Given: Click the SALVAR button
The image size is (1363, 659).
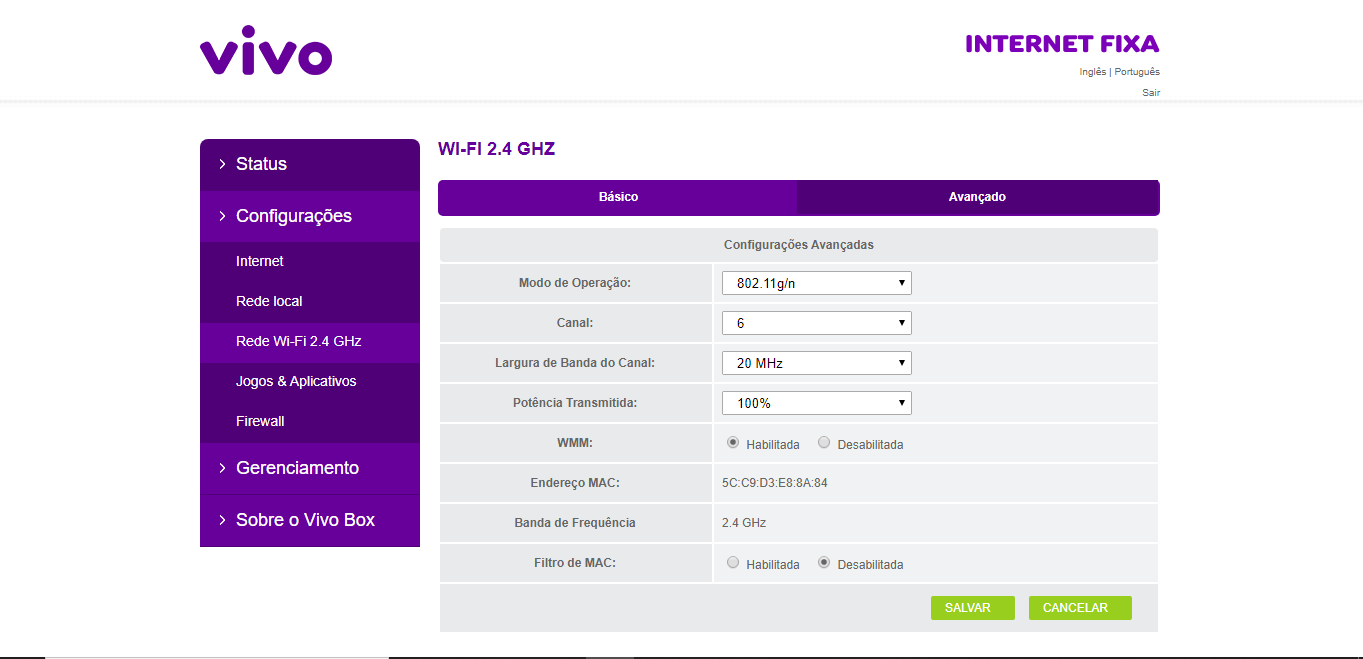Looking at the screenshot, I should pyautogui.click(x=973, y=608).
